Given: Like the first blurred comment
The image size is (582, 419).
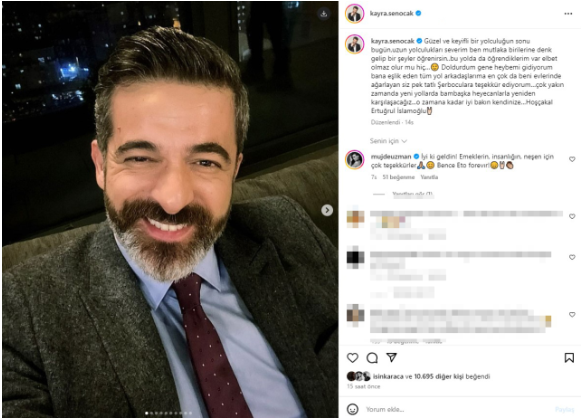Looking at the screenshot, I should point(572,216).
